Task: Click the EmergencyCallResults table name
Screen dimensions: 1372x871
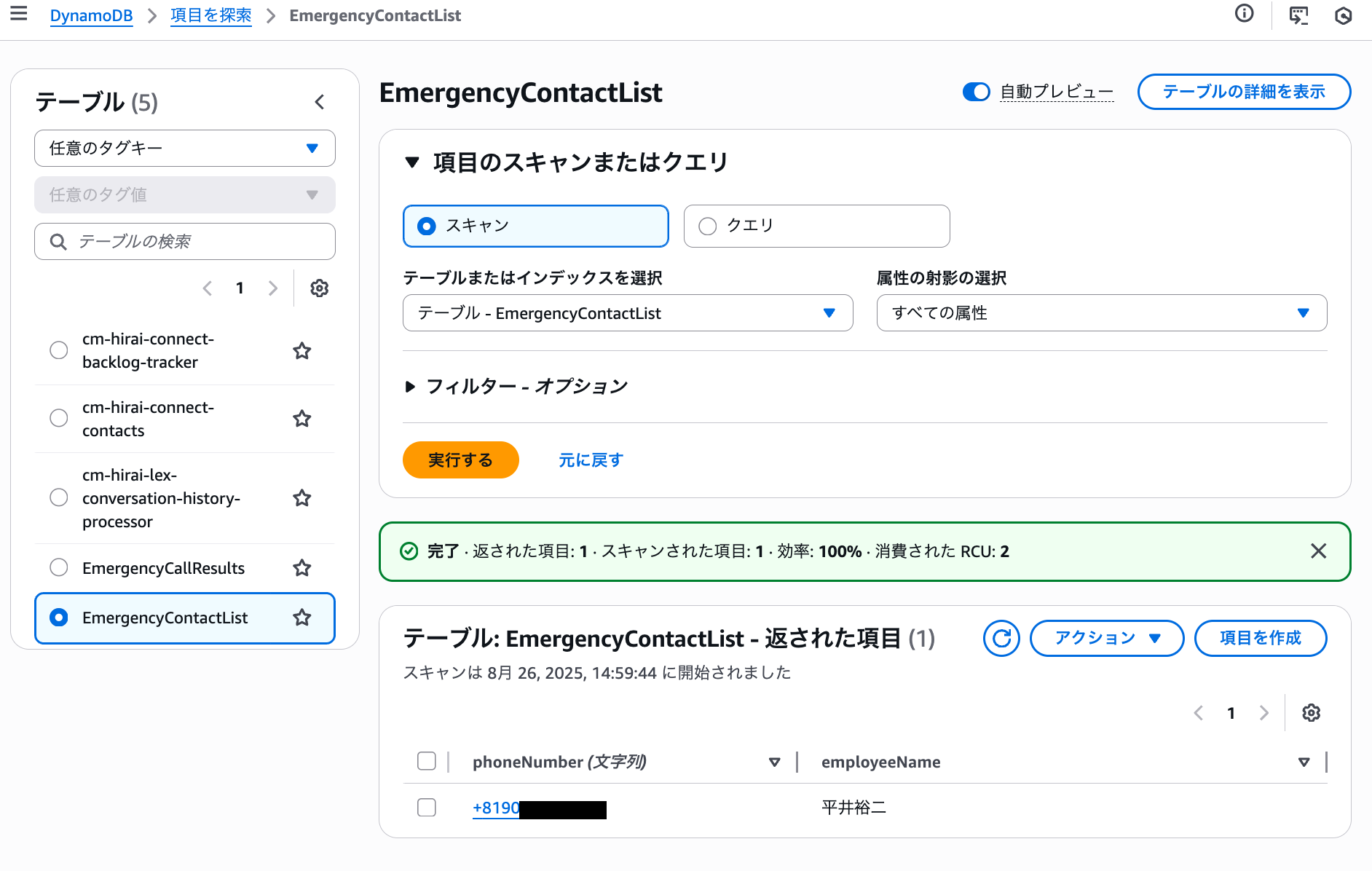Action: (x=163, y=568)
